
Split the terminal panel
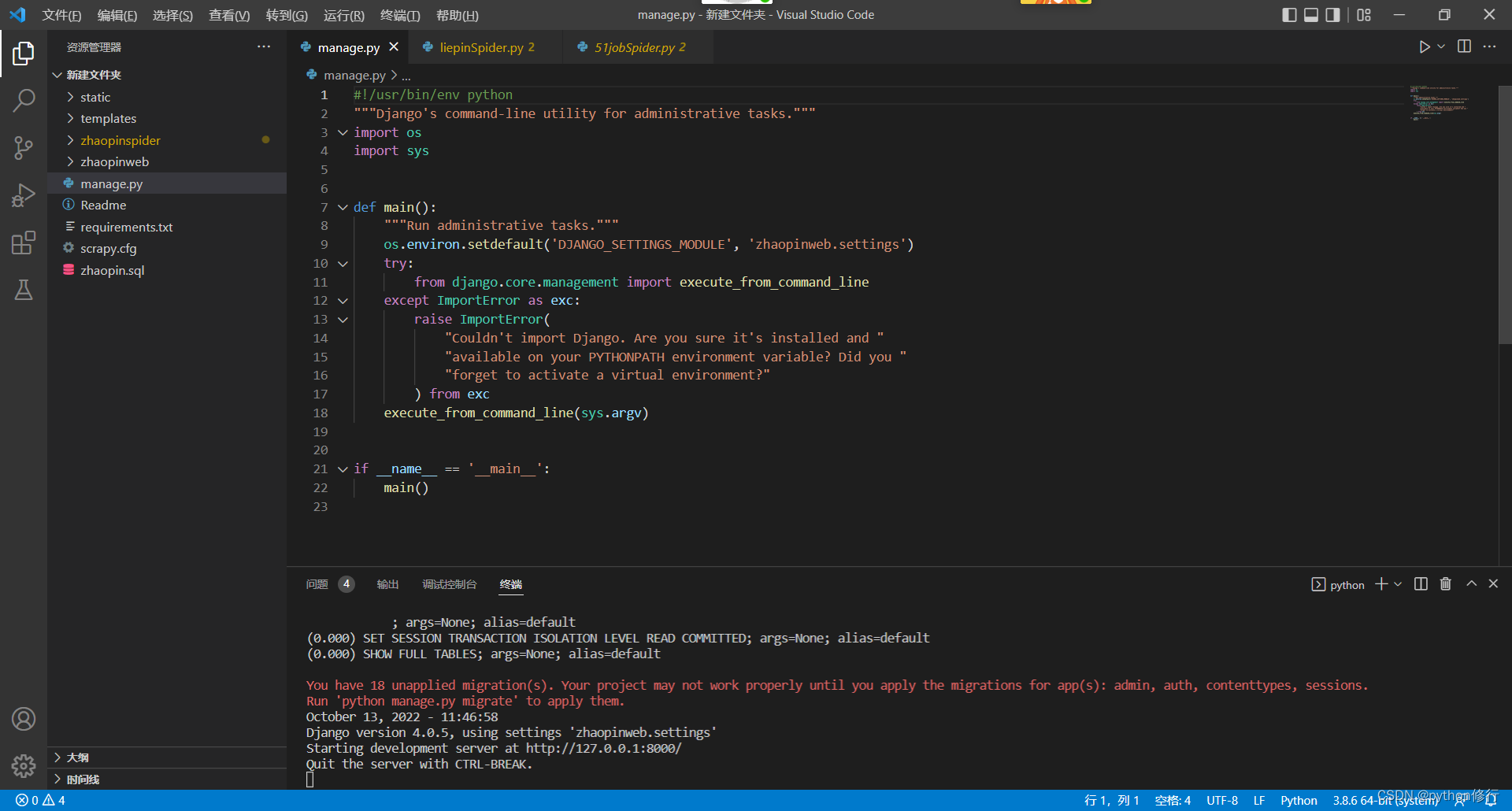(1421, 584)
